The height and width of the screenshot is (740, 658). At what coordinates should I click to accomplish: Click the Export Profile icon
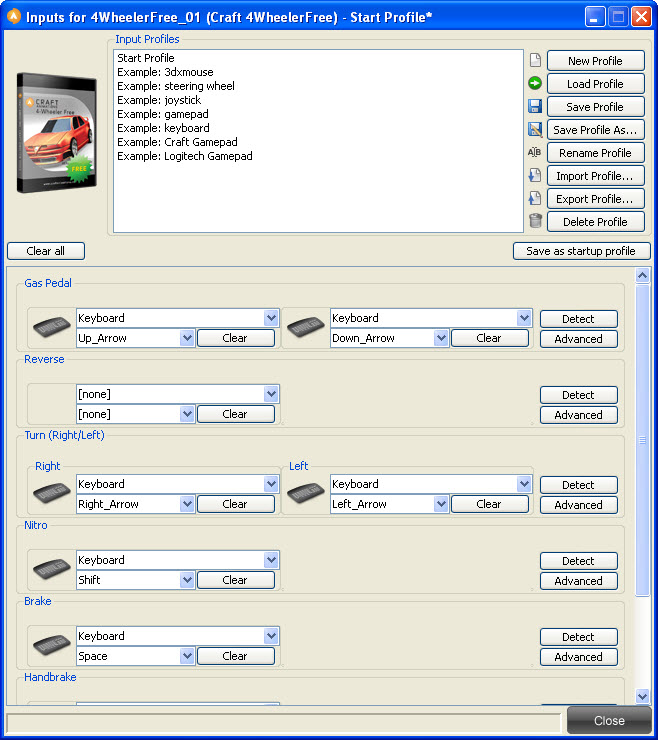tap(535, 198)
